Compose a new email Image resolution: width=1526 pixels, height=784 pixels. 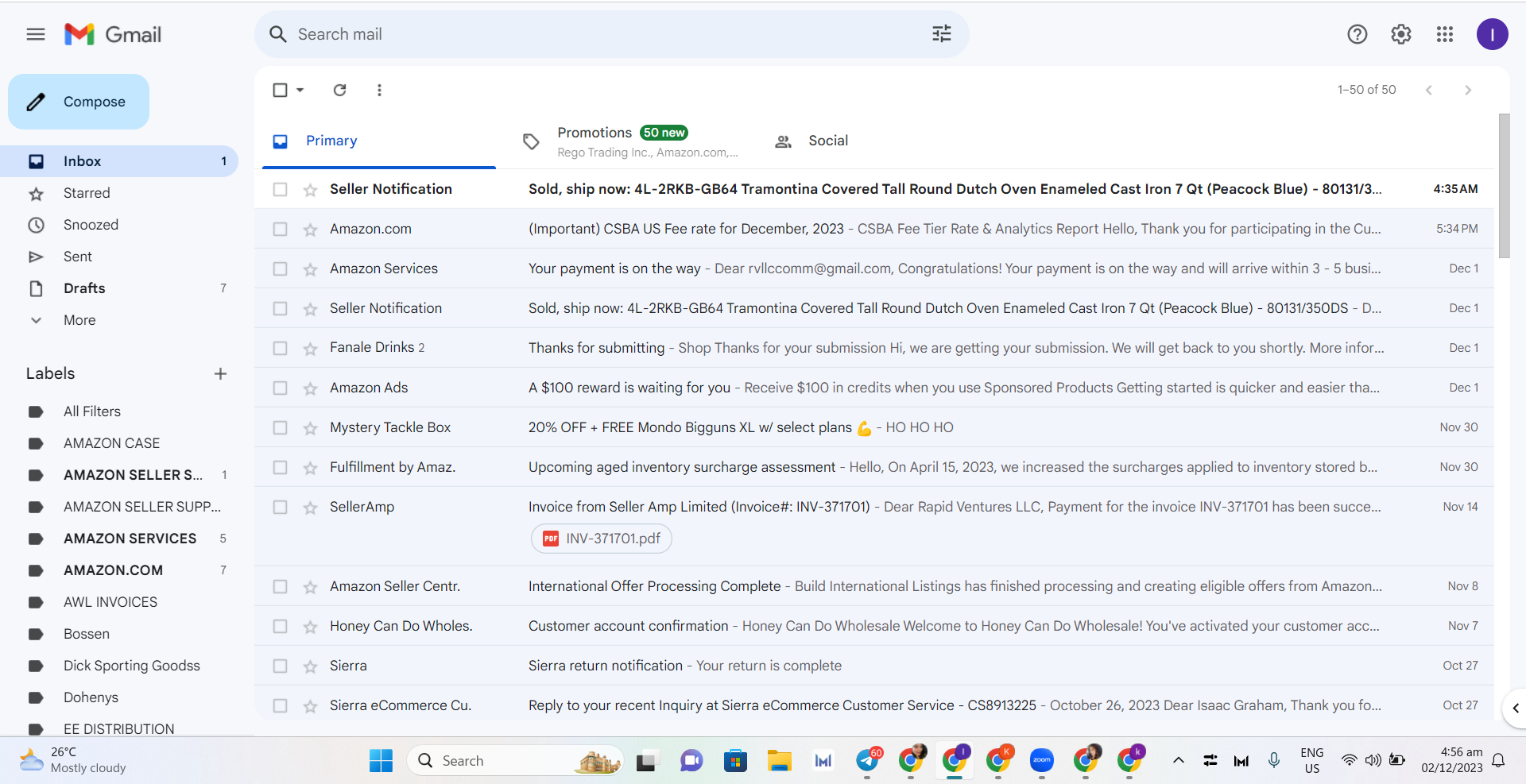[79, 102]
